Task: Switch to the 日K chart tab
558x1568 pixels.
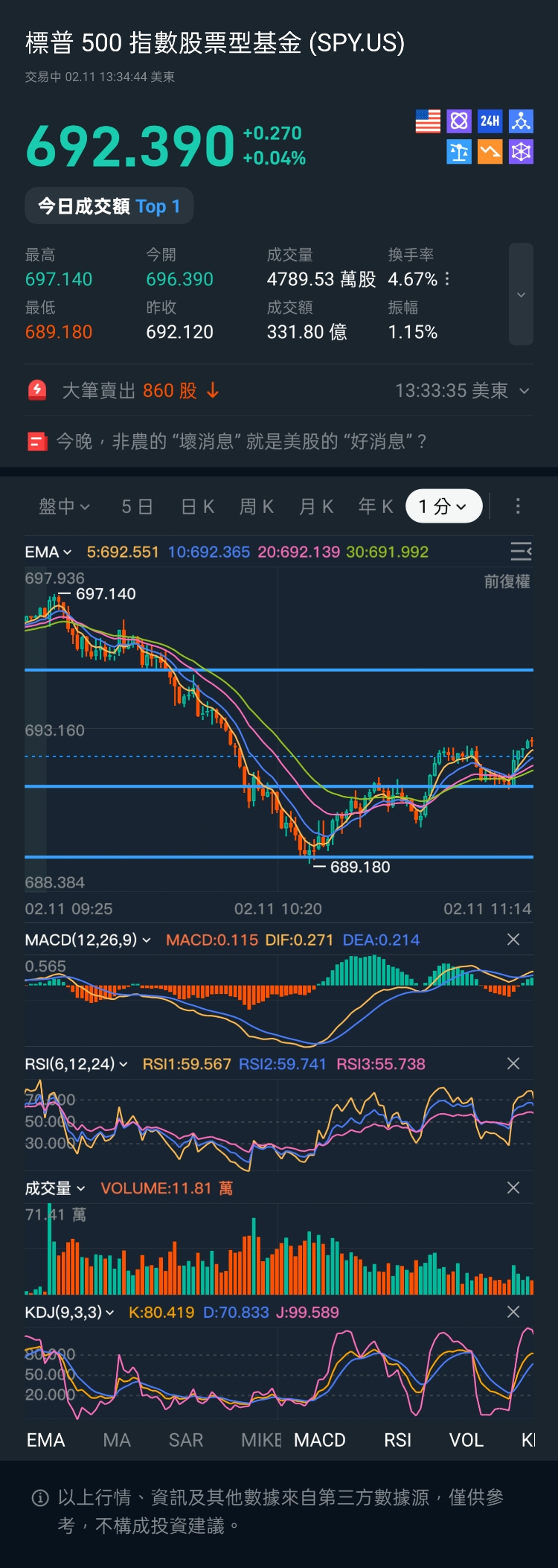Action: click(198, 506)
